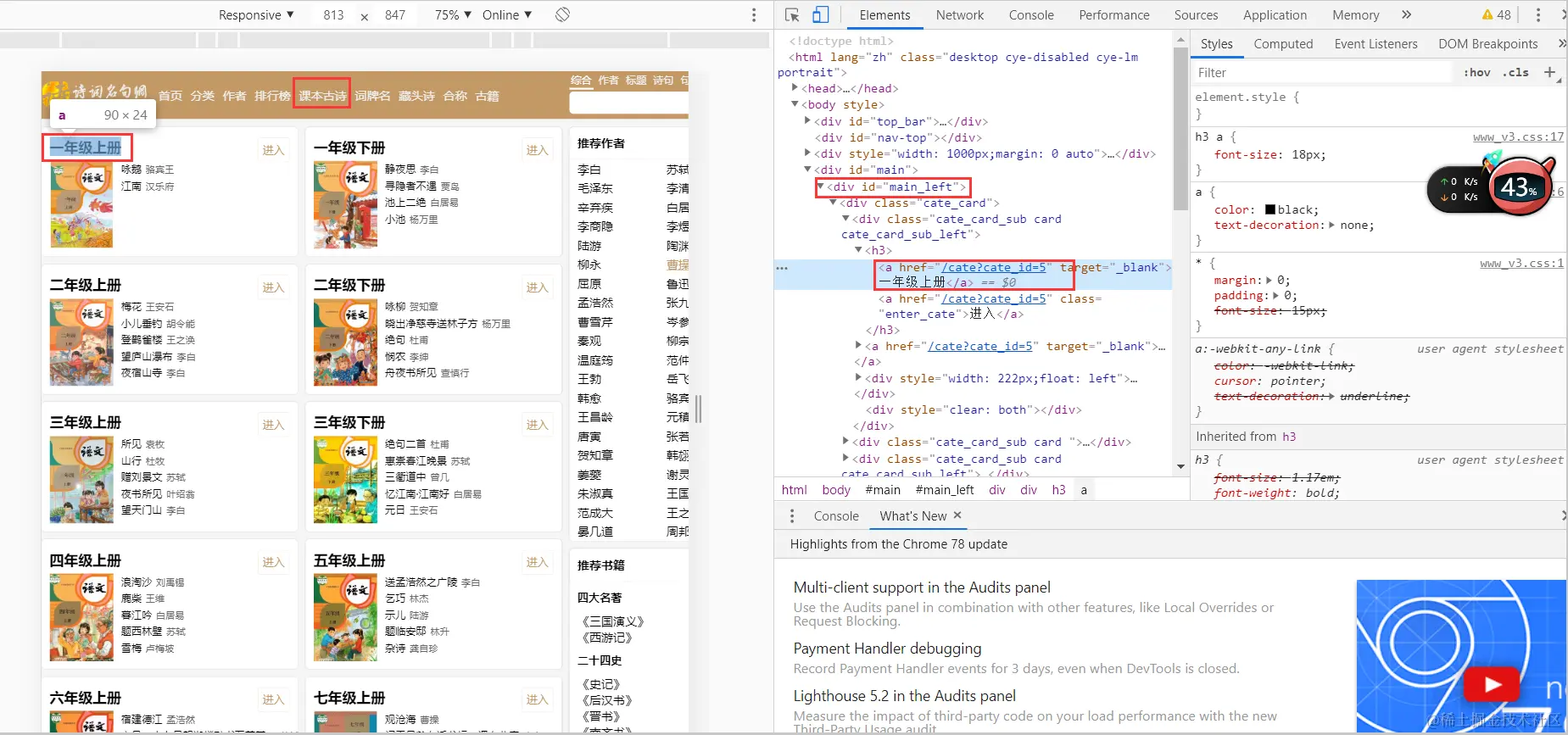This screenshot has width=1568, height=735.
Task: Open the 48 warnings indicator
Action: click(1497, 14)
